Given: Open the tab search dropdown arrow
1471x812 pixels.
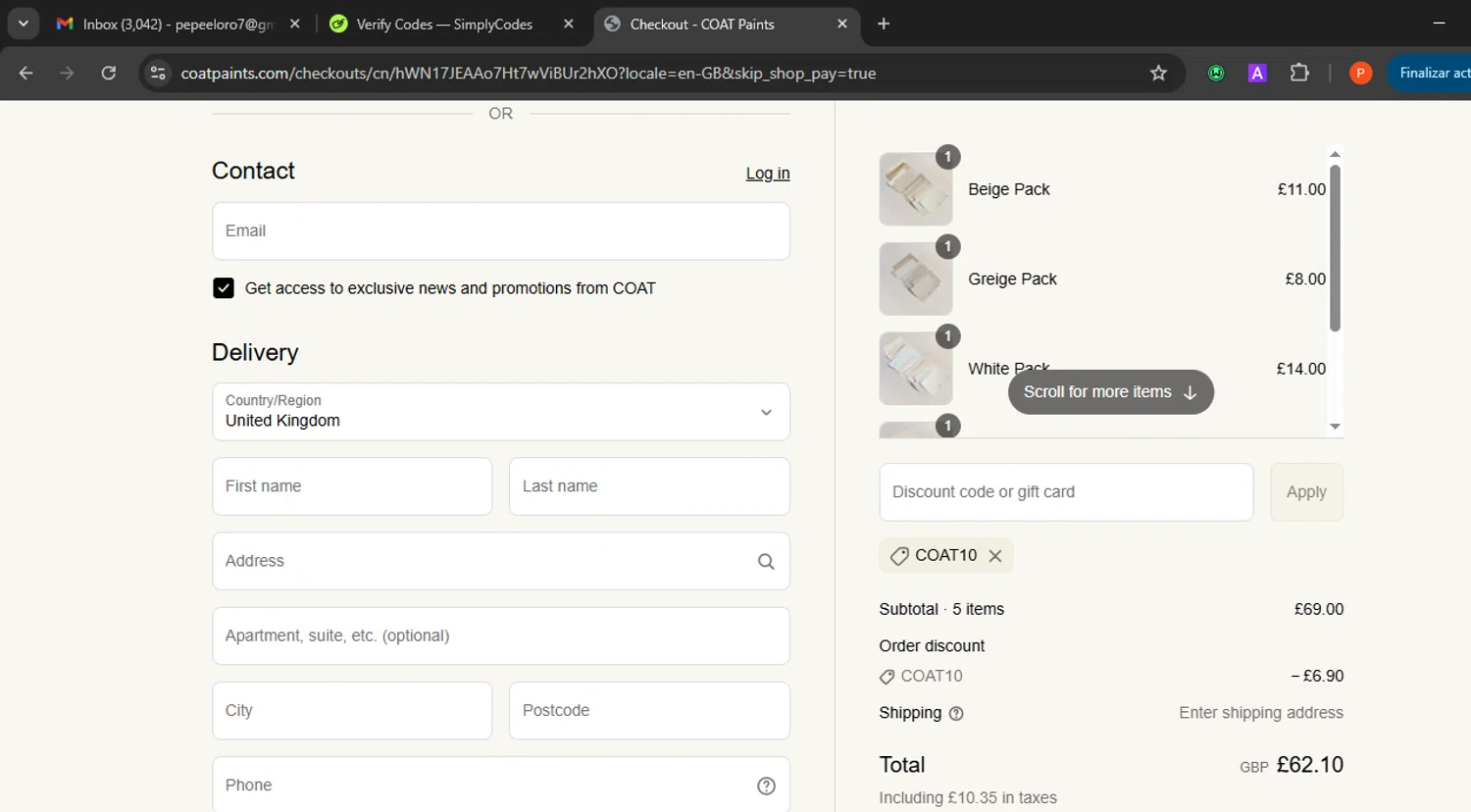Looking at the screenshot, I should (23, 24).
